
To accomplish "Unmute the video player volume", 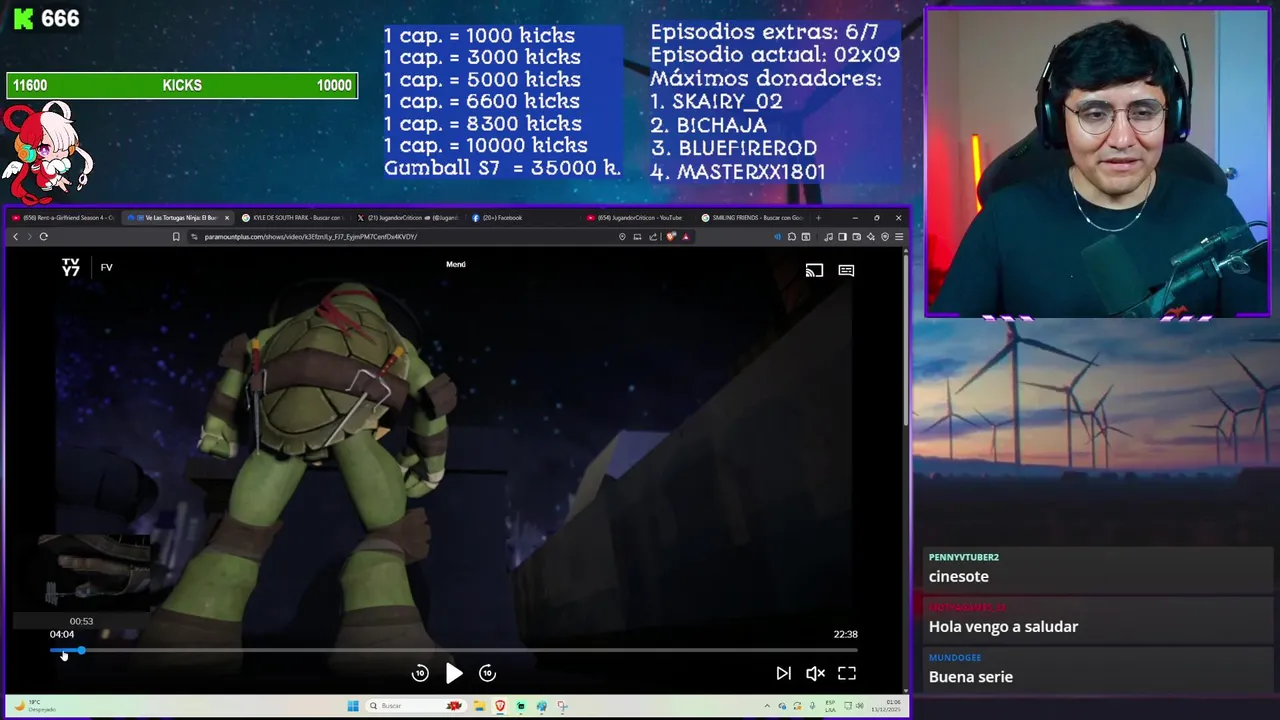I will [x=815, y=673].
